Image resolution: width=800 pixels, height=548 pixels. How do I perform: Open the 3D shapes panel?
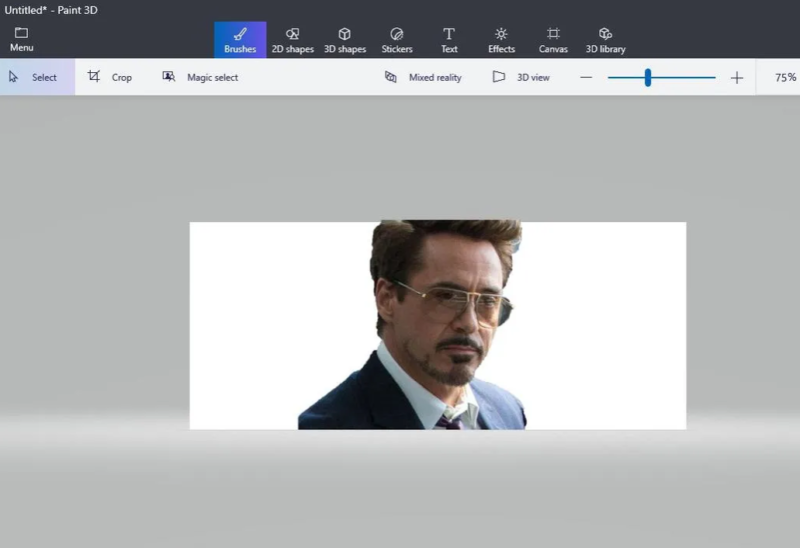345,40
